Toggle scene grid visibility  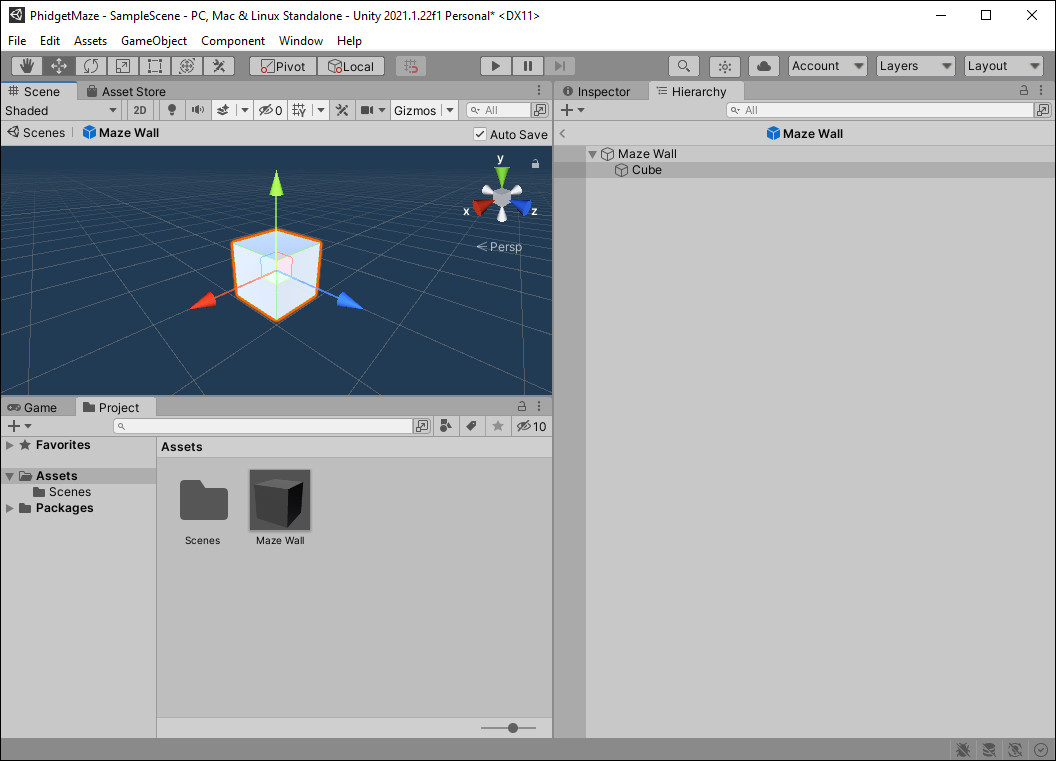[300, 110]
